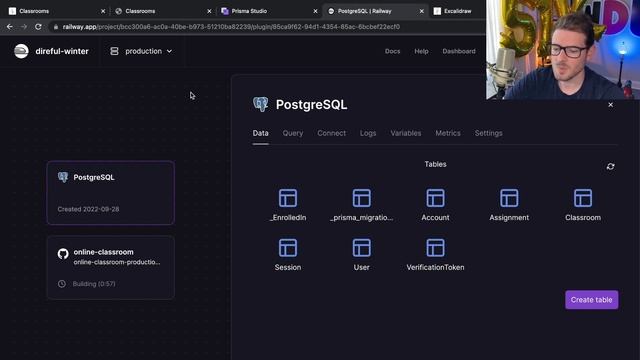Open the Session table icon
Image resolution: width=640 pixels, height=360 pixels.
click(x=288, y=248)
